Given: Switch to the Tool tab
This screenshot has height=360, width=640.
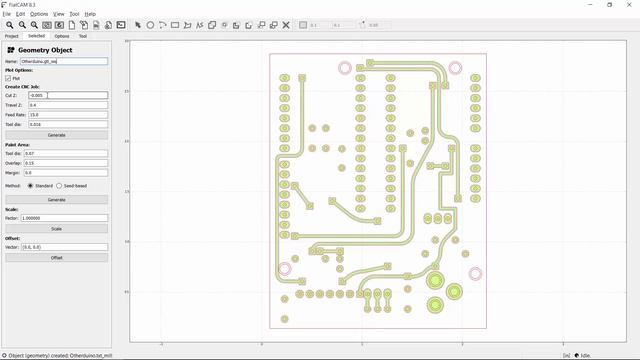Looking at the screenshot, I should (82, 36).
